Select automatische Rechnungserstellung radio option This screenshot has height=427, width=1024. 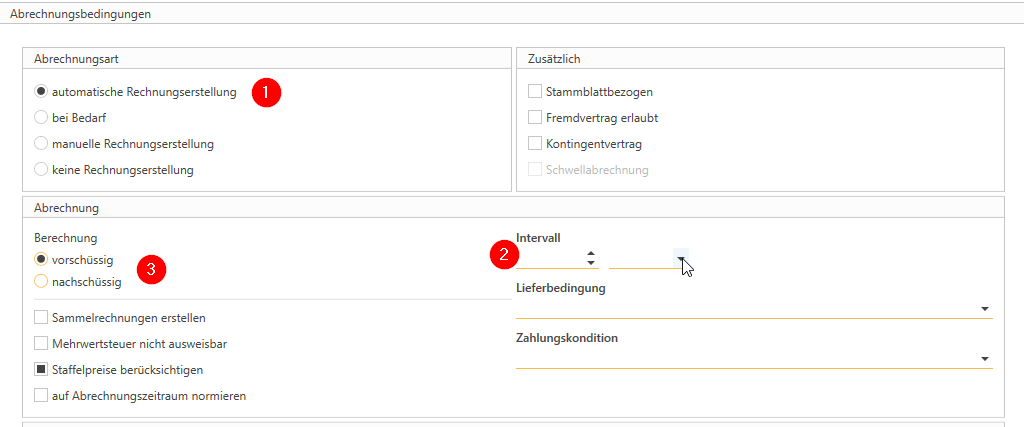(42, 92)
